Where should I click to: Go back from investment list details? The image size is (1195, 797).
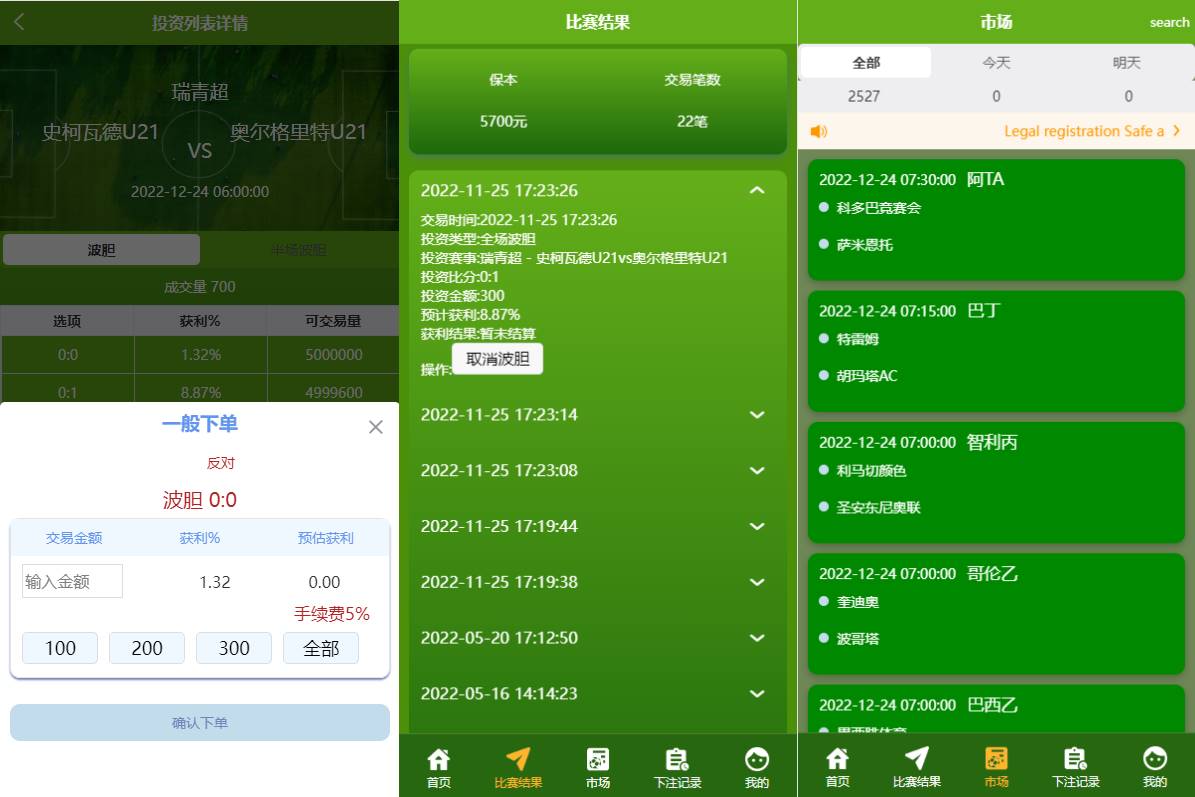coord(20,22)
